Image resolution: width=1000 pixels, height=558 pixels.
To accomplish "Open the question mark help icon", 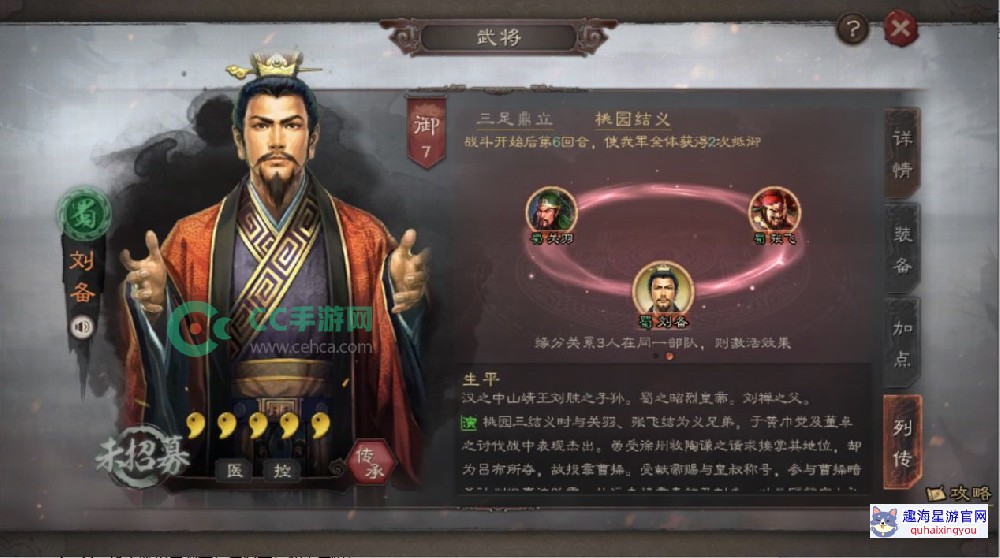I will (852, 29).
